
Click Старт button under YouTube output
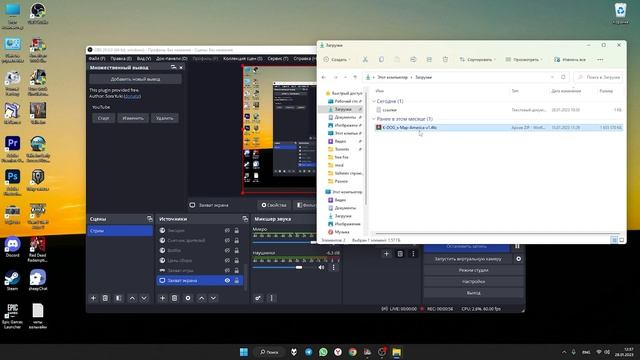[x=104, y=118]
